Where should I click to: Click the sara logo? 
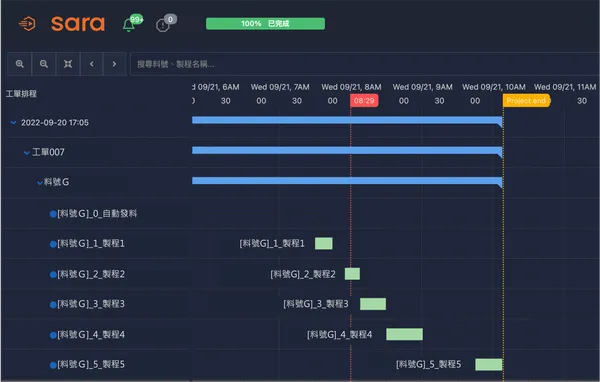[x=78, y=24]
